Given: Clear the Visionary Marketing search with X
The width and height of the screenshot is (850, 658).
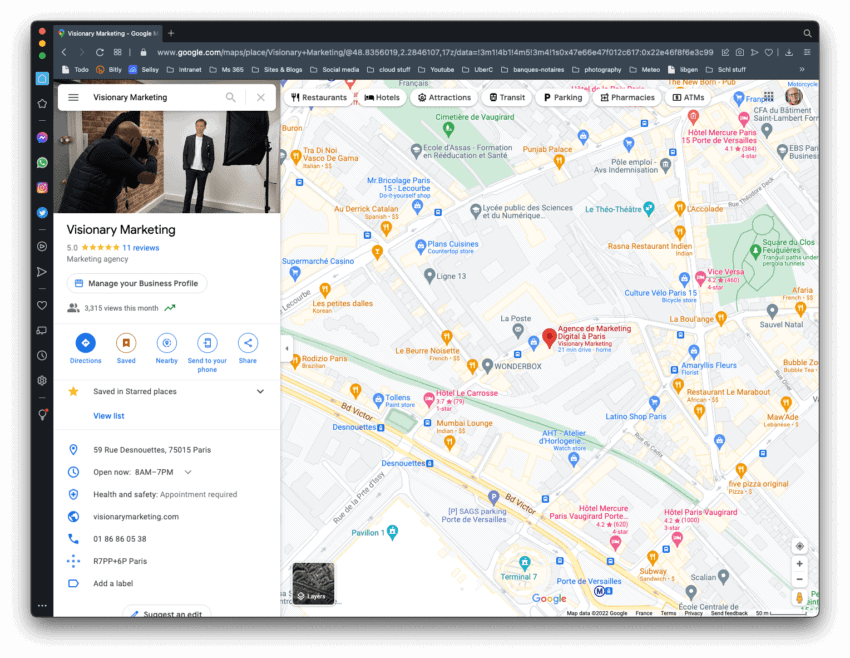Looking at the screenshot, I should point(261,98).
